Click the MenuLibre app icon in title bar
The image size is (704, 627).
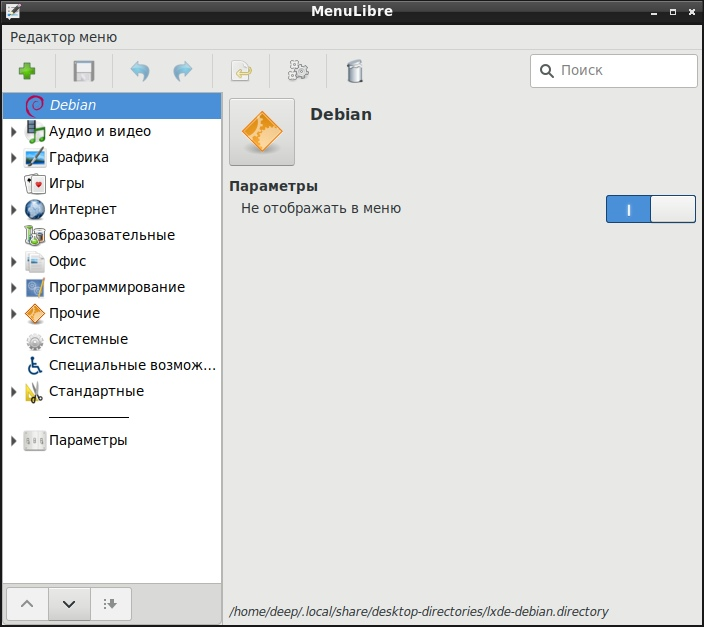coord(13,11)
